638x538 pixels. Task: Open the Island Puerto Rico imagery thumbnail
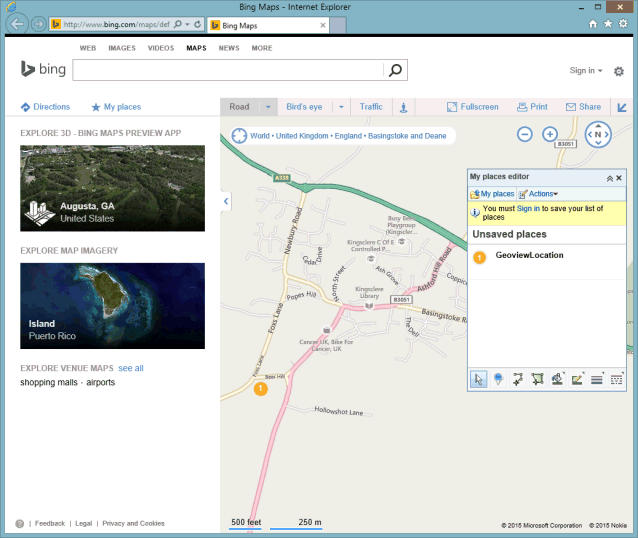tap(113, 306)
